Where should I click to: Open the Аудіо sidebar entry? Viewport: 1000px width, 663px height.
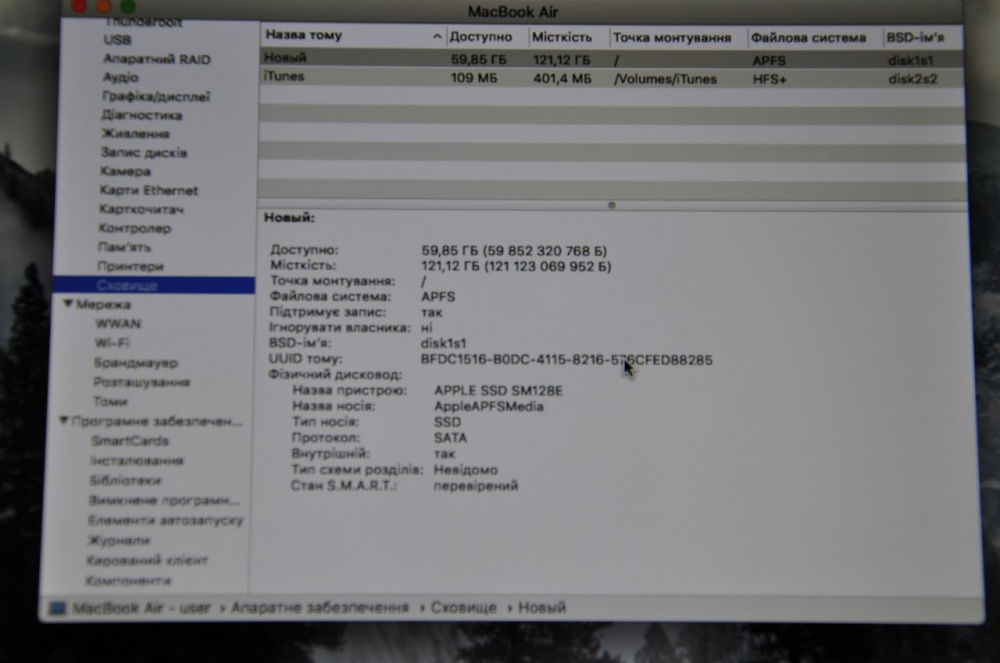tap(121, 77)
